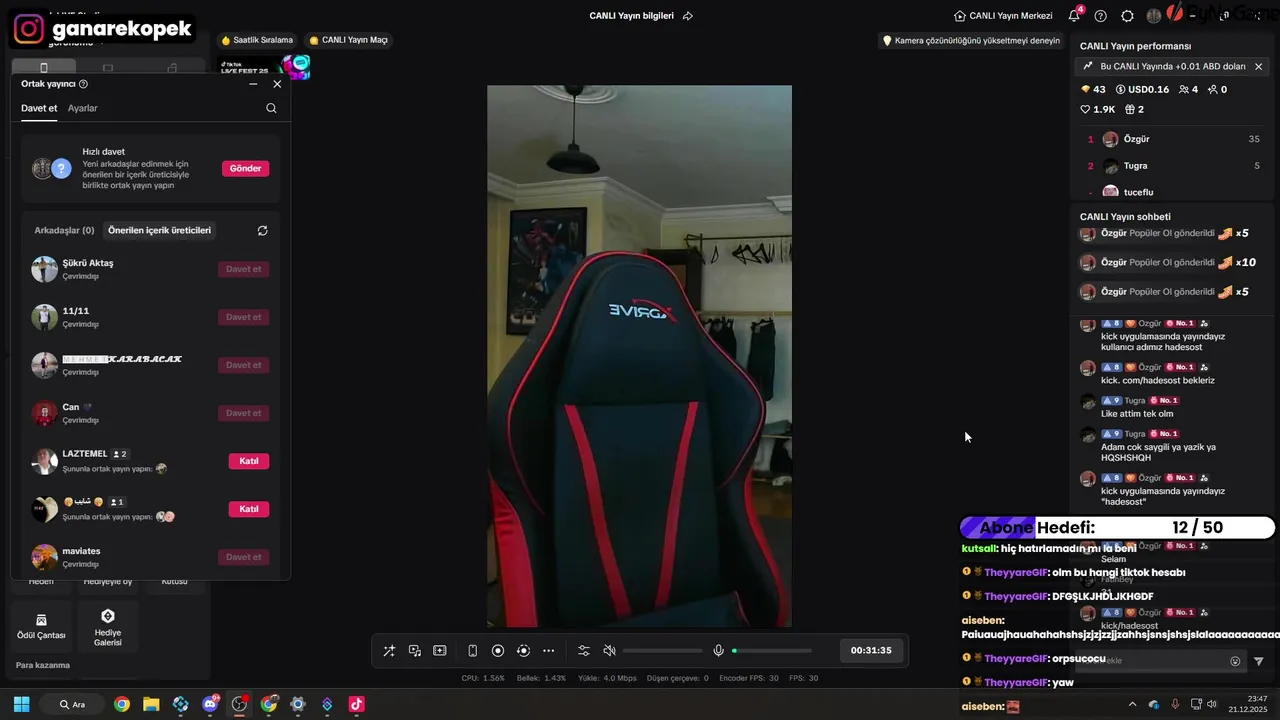Image resolution: width=1280 pixels, height=720 pixels.
Task: Open the three-dots more options in toolbar
Action: pos(548,650)
